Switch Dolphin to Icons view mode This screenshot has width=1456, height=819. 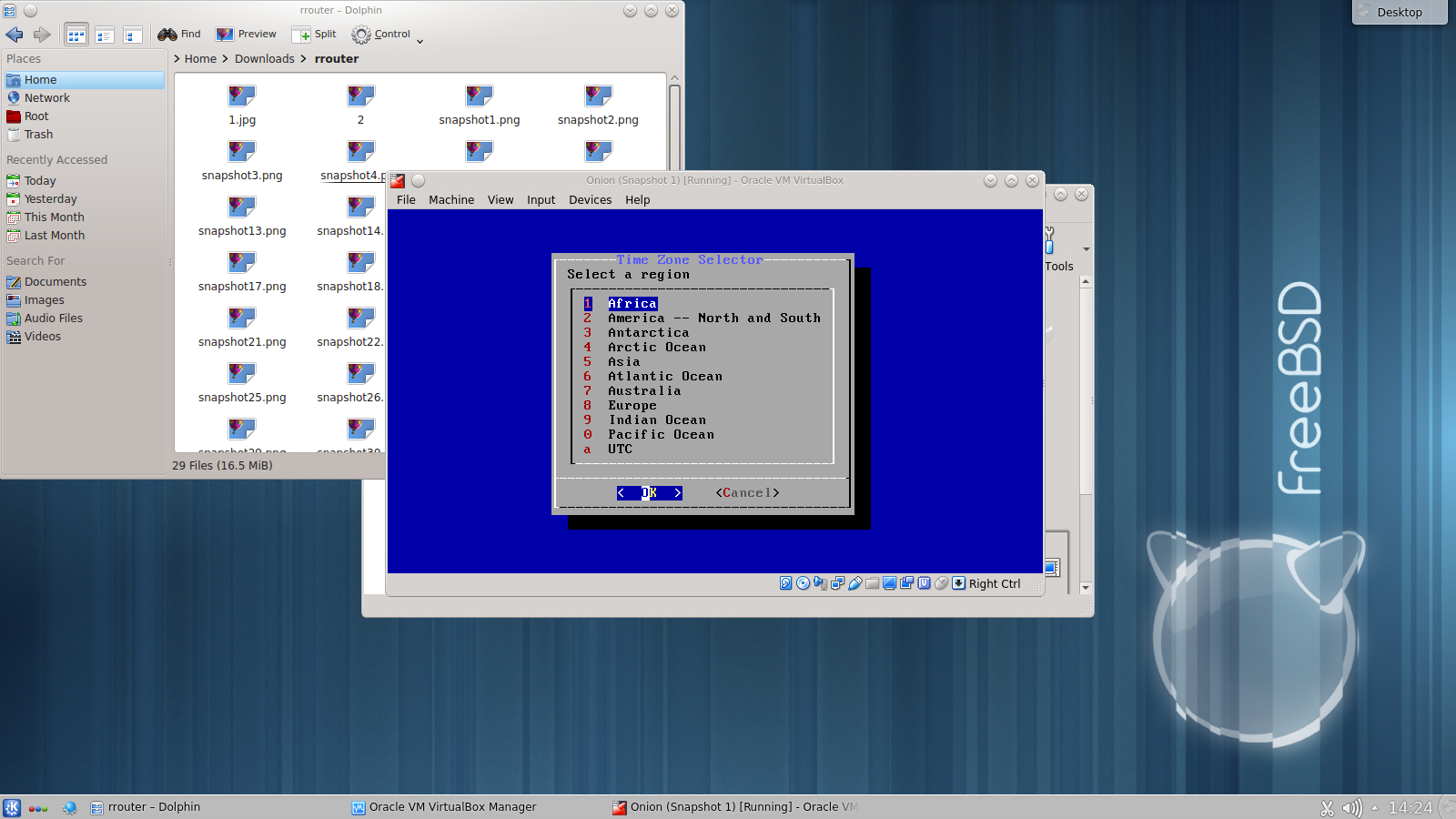[76, 35]
